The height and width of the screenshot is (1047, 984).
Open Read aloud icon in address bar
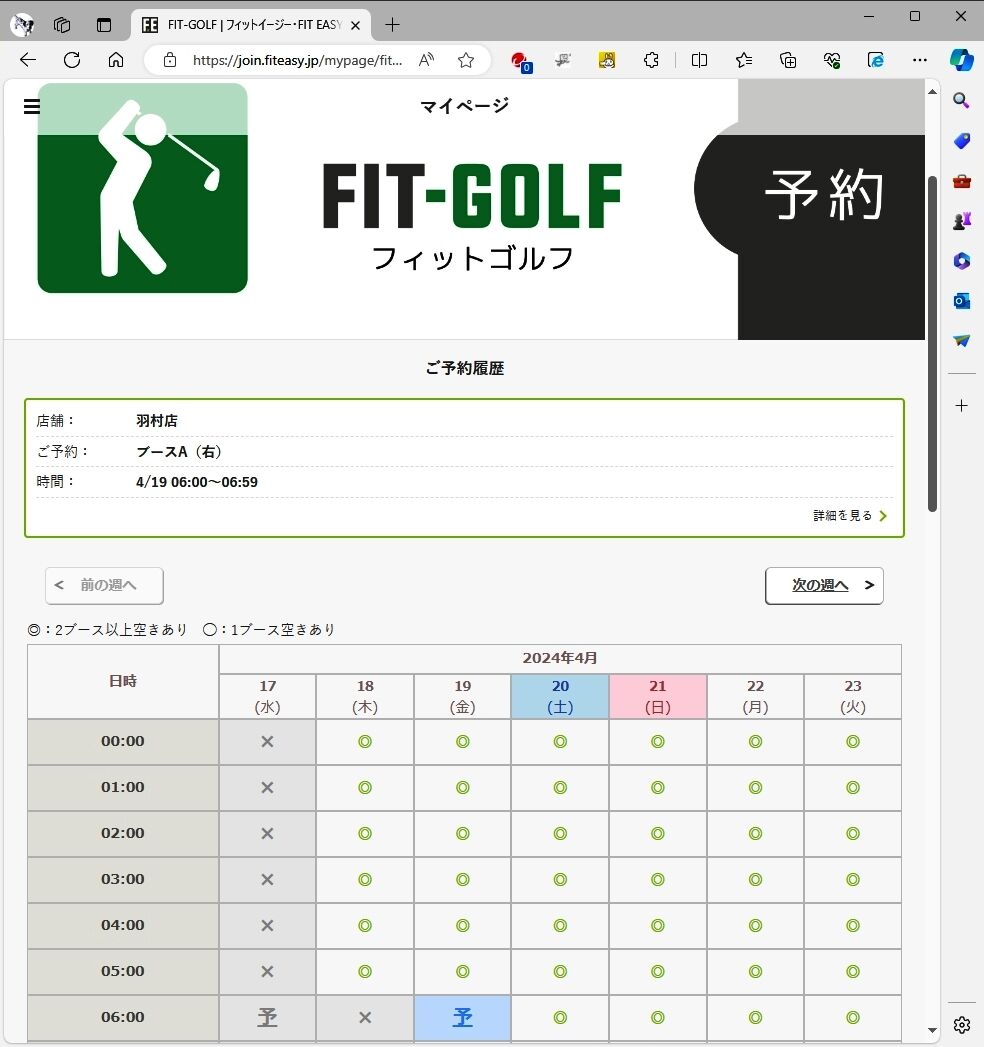426,60
